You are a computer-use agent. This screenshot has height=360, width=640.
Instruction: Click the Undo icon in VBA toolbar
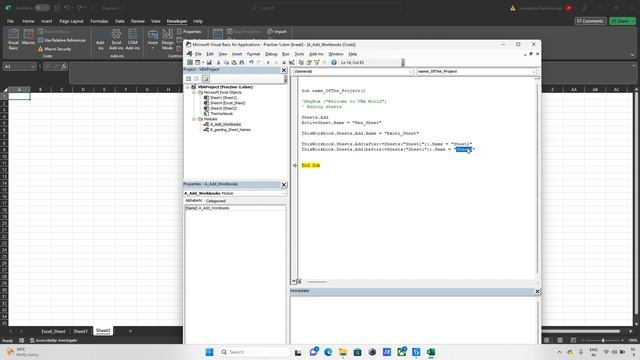coord(251,62)
